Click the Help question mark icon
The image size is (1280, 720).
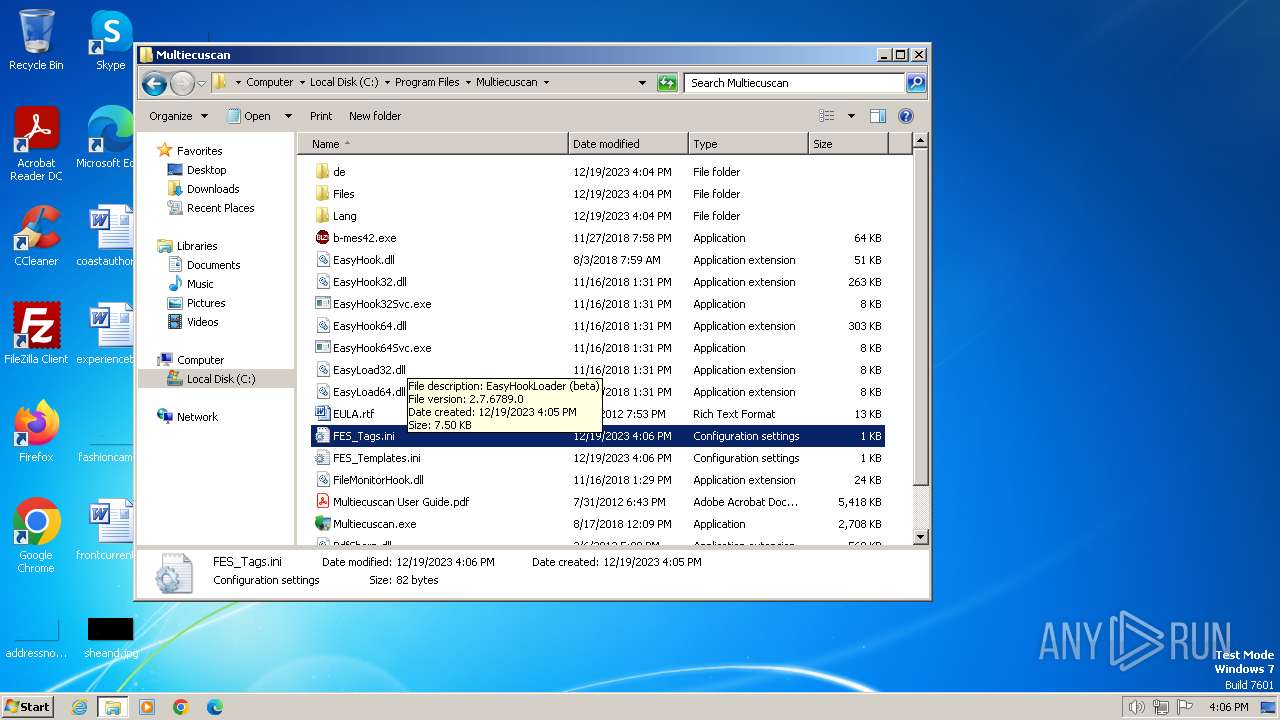(906, 116)
